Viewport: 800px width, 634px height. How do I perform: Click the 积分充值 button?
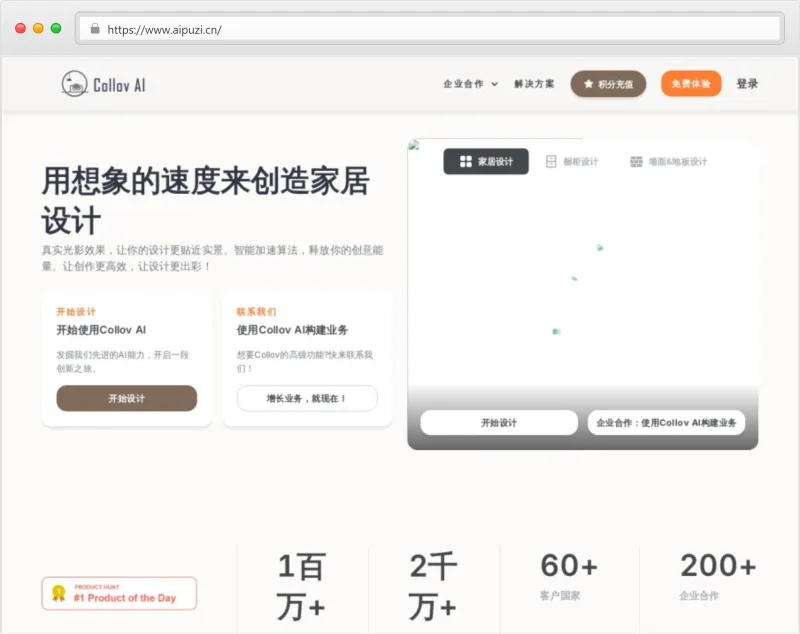[608, 84]
